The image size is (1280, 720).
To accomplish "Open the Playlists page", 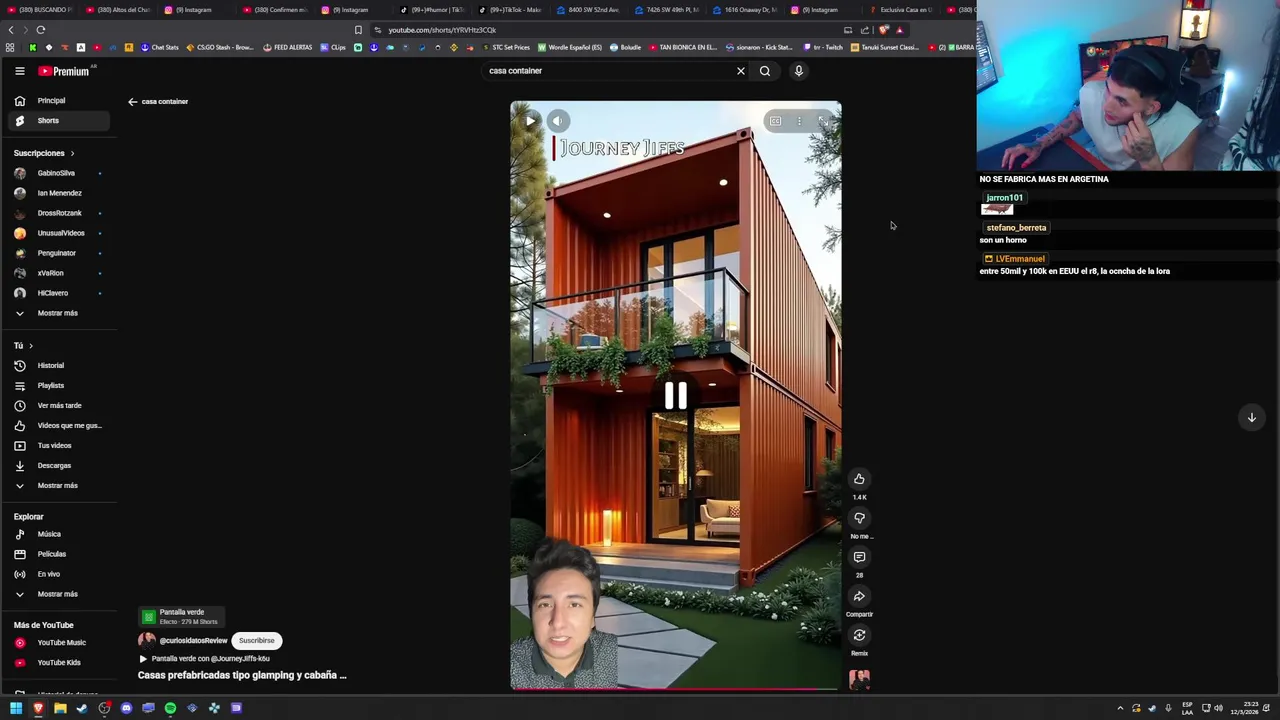I will coord(58,386).
